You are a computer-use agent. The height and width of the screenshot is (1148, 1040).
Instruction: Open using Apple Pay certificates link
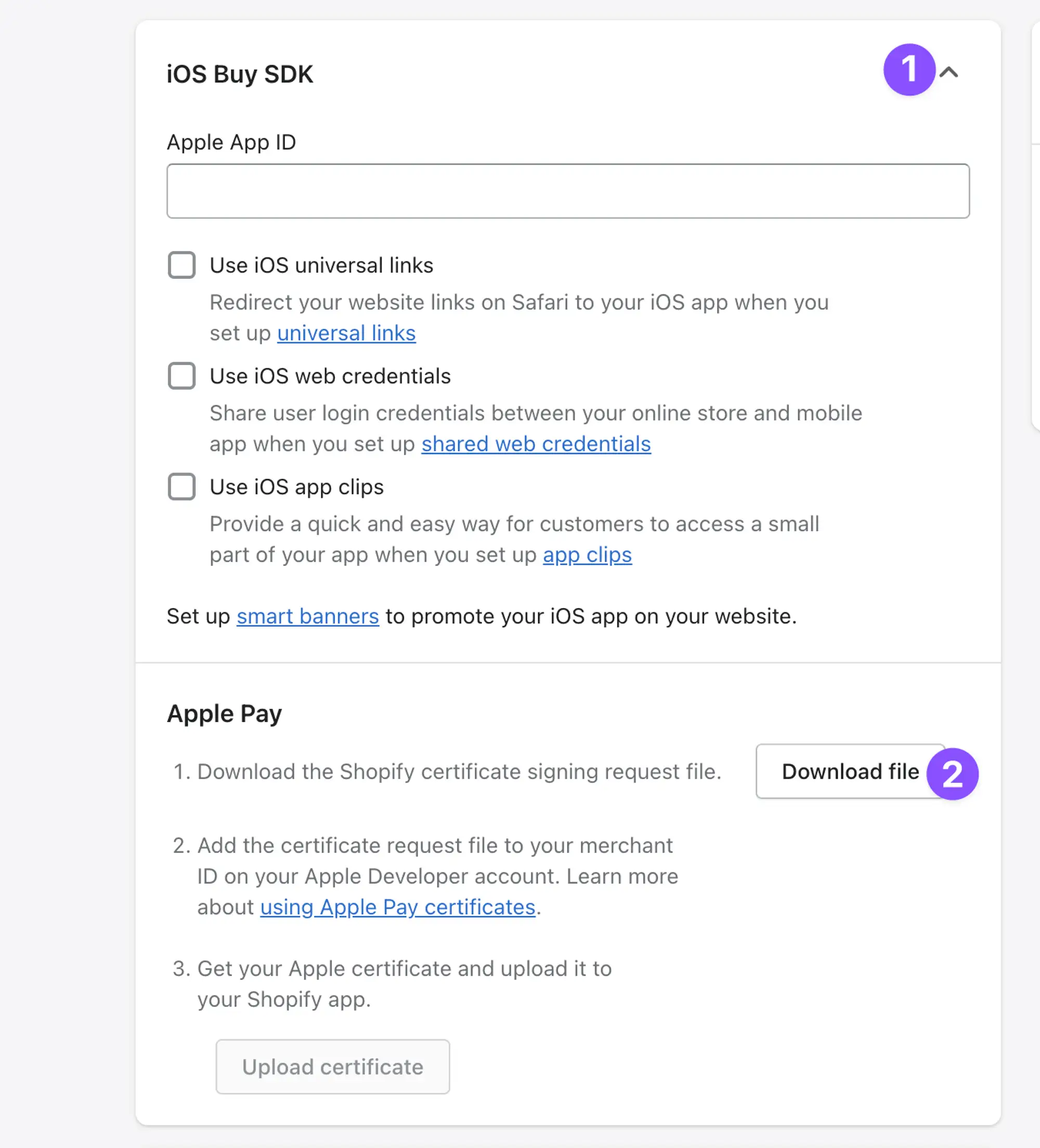(397, 907)
